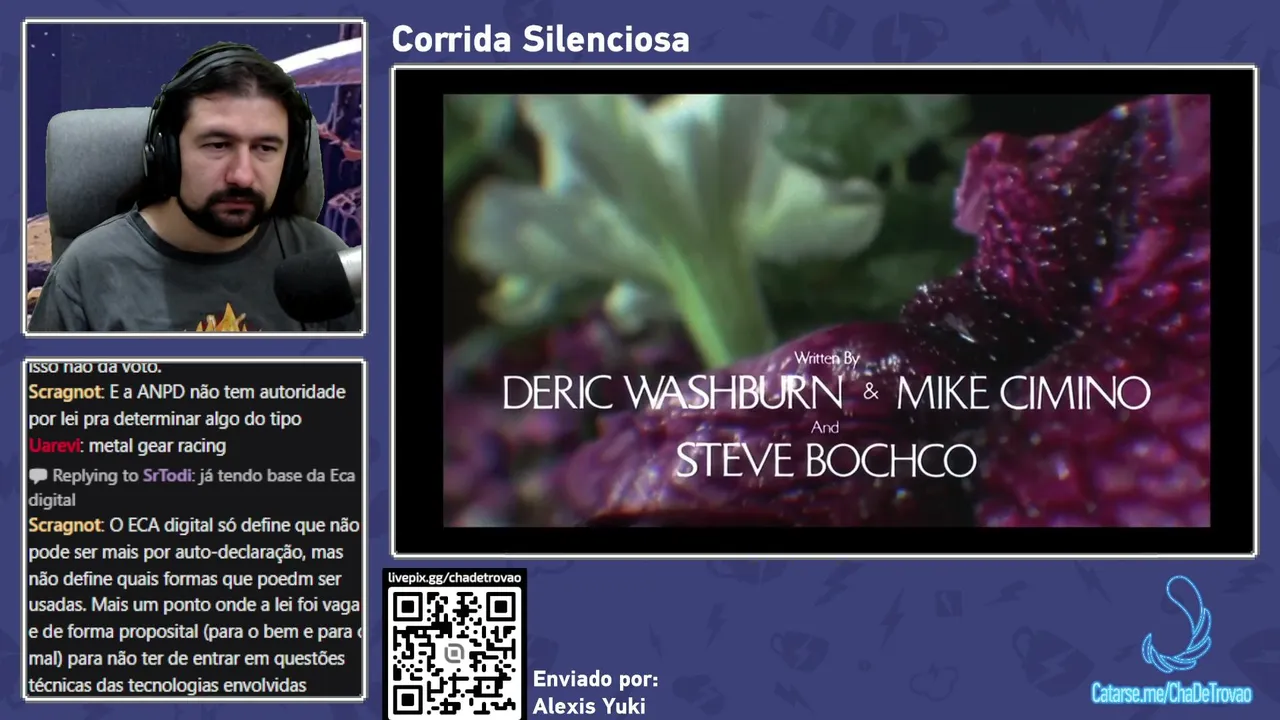Click the reply speech bubble icon in chat
The image size is (1280, 720).
click(38, 476)
